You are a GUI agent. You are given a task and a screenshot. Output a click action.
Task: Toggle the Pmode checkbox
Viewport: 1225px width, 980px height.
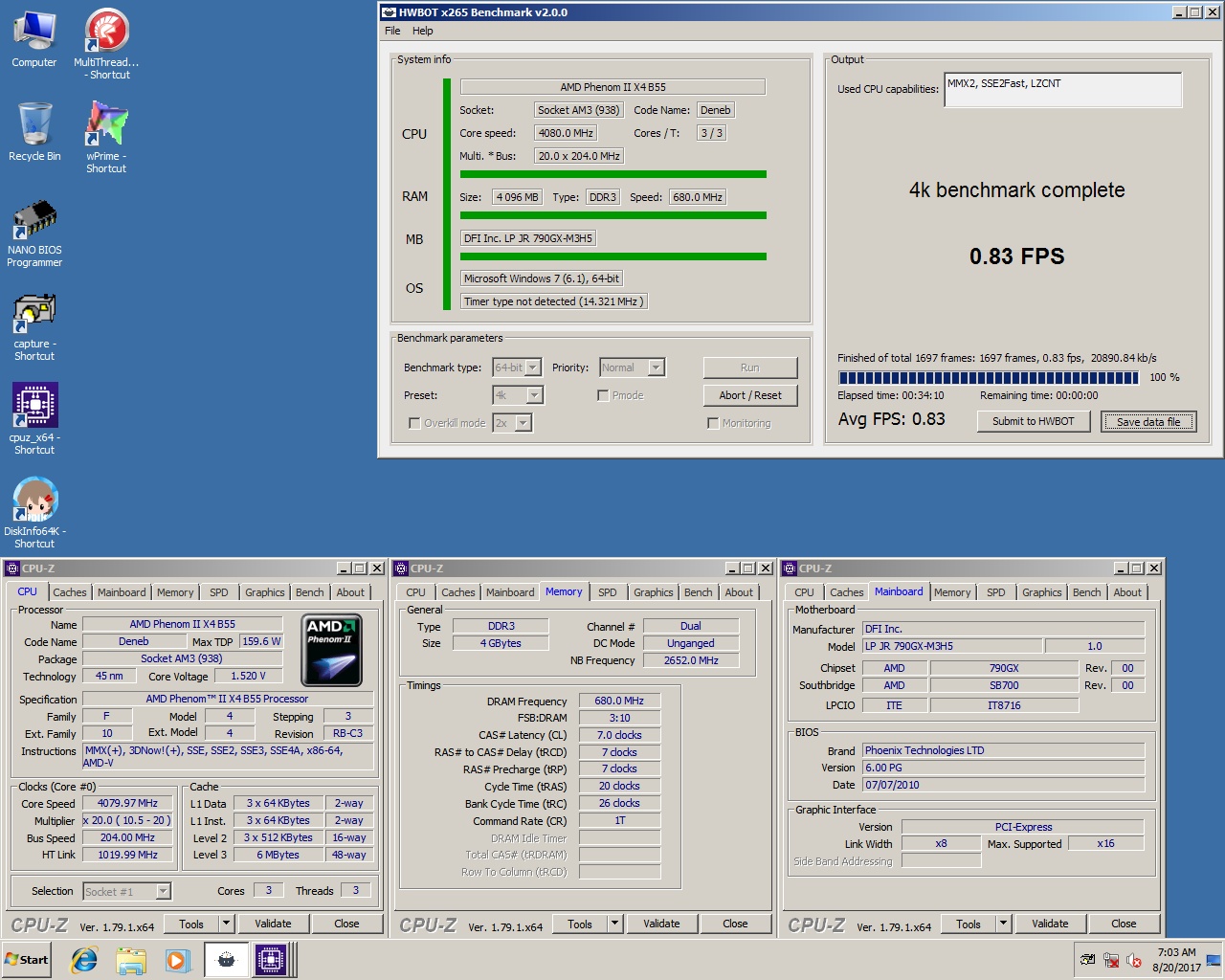[603, 395]
